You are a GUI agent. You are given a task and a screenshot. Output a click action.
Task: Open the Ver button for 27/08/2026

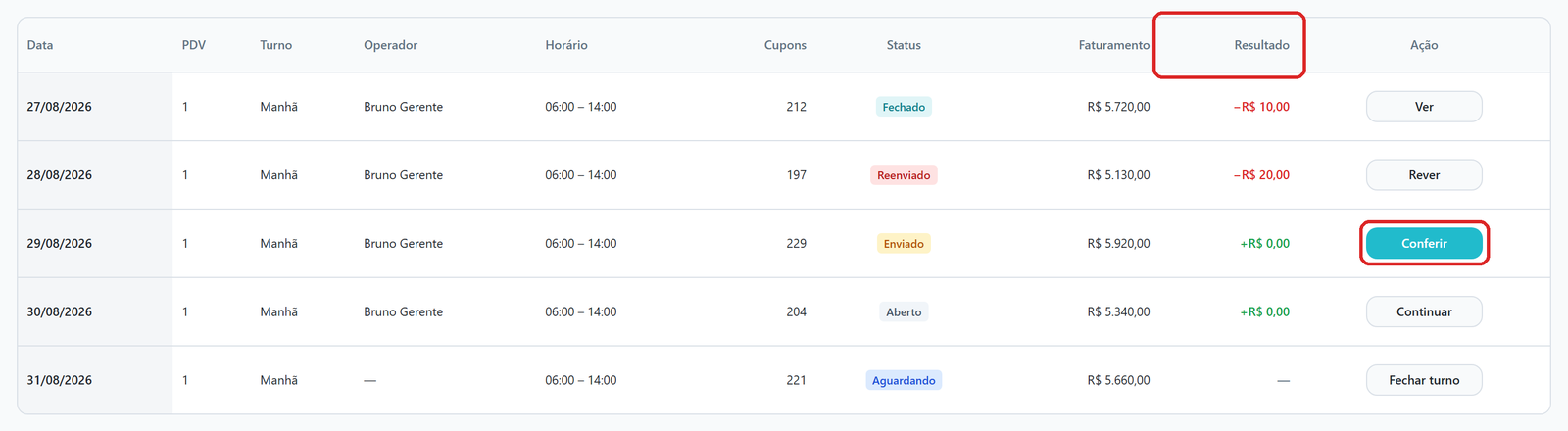click(x=1424, y=107)
